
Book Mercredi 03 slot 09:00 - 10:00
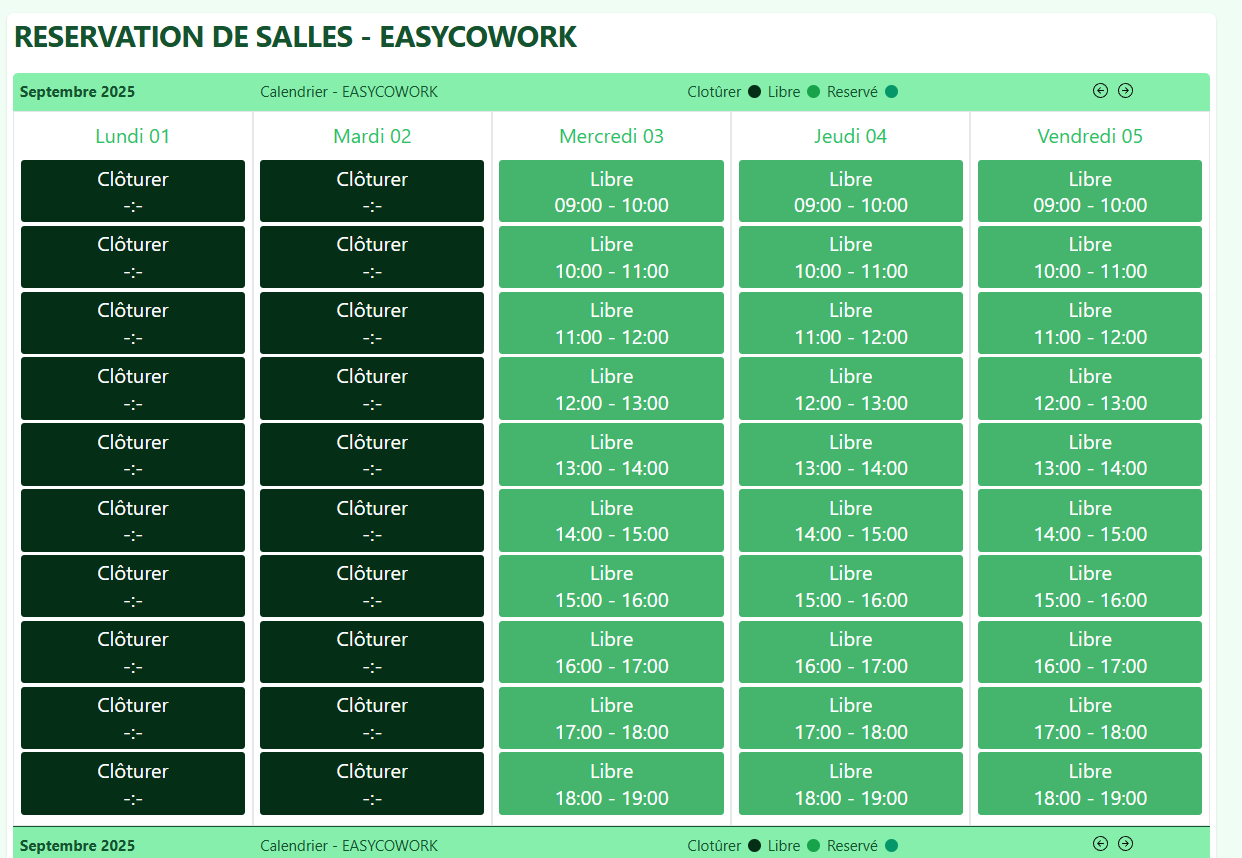611,191
